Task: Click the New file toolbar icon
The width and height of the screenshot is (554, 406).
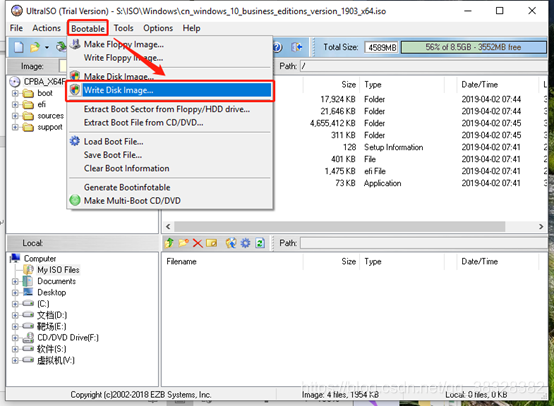Action: click(19, 47)
